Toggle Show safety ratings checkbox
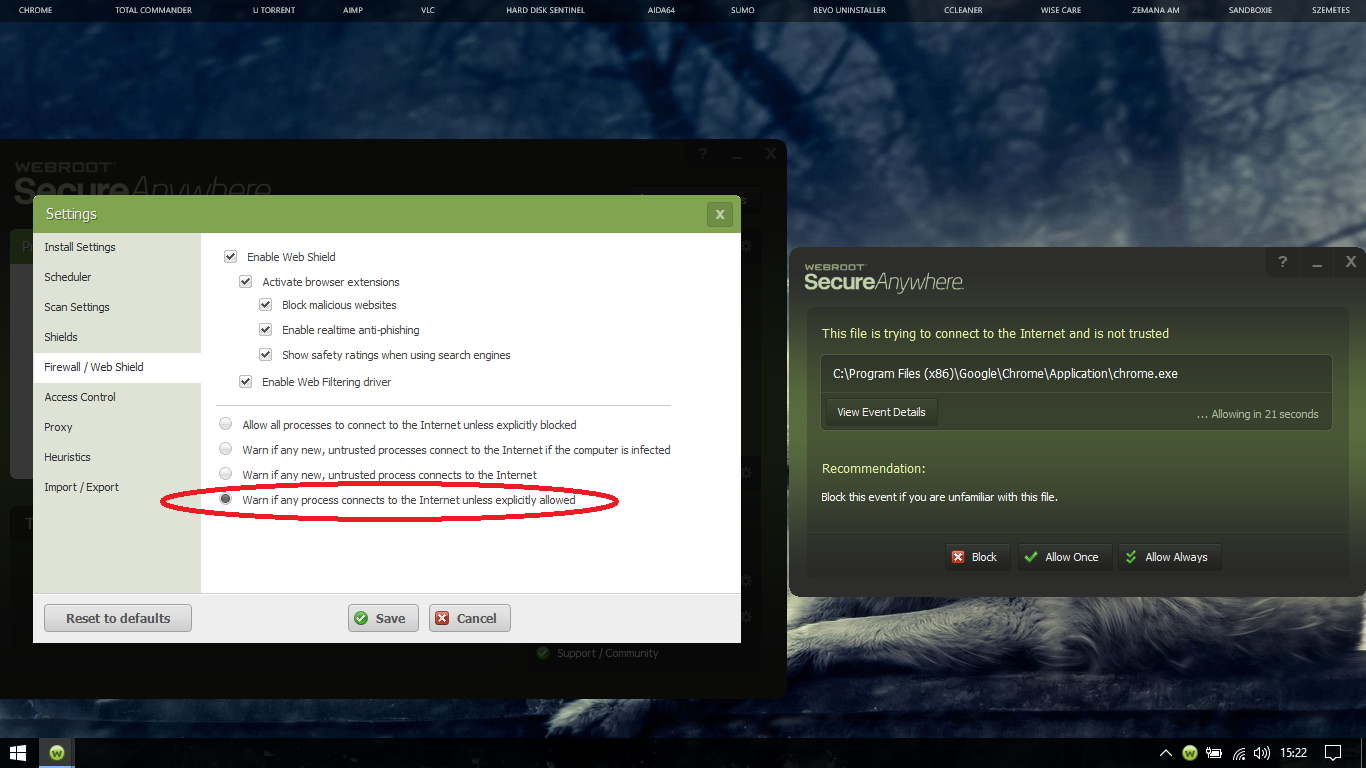This screenshot has width=1366, height=768. coord(266,355)
